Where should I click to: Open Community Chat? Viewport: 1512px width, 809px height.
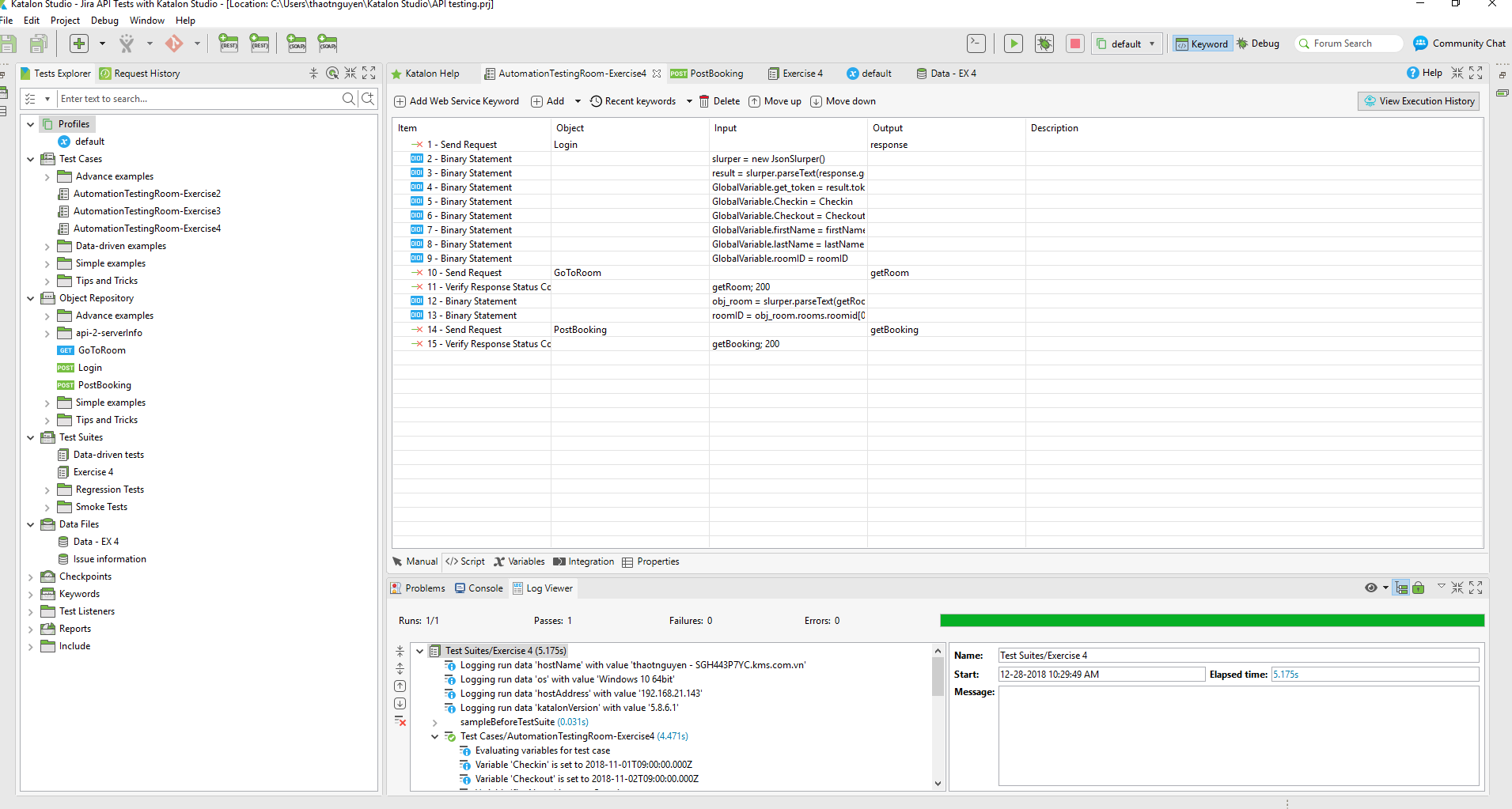[1460, 43]
